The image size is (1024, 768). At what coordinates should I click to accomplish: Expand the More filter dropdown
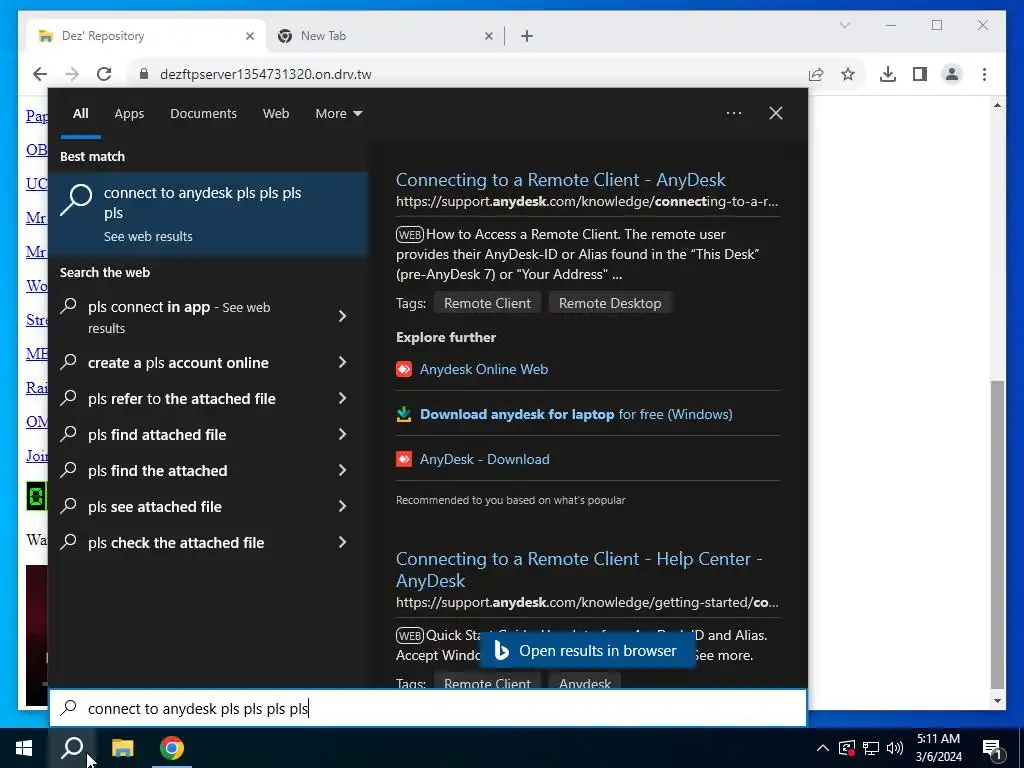(x=338, y=114)
